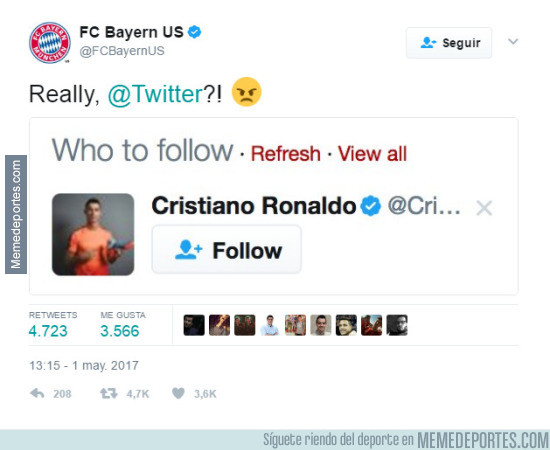The width and height of the screenshot is (550, 450).
Task: Click the blue verified badge beside FC Bayern US
Action: point(194,32)
